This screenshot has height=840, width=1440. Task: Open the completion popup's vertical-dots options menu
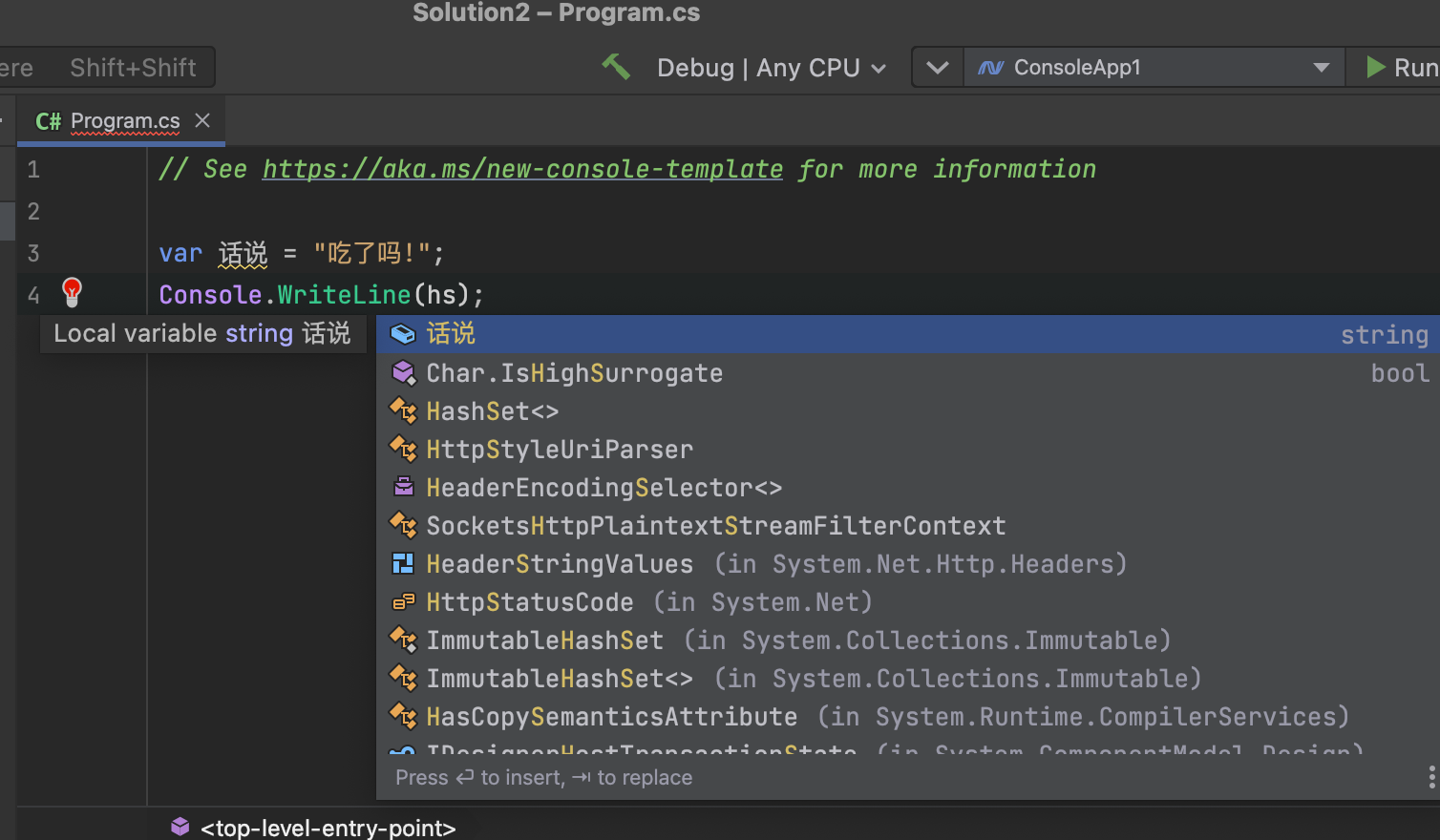(1431, 777)
